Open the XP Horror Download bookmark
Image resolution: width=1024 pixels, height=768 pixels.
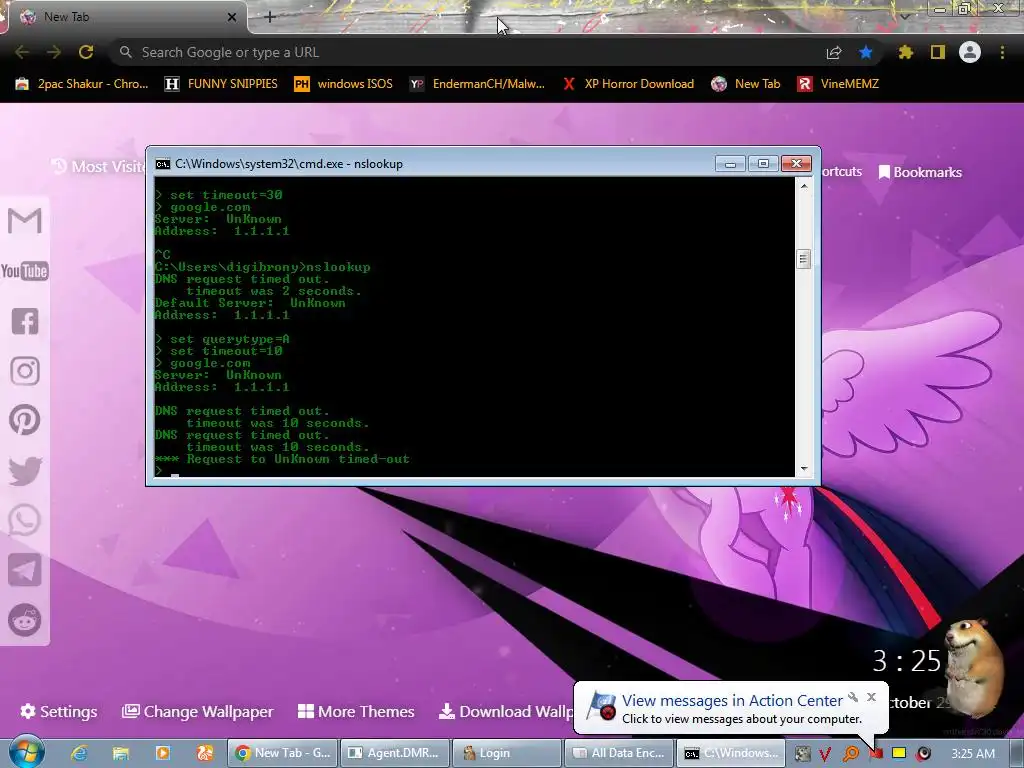click(629, 84)
